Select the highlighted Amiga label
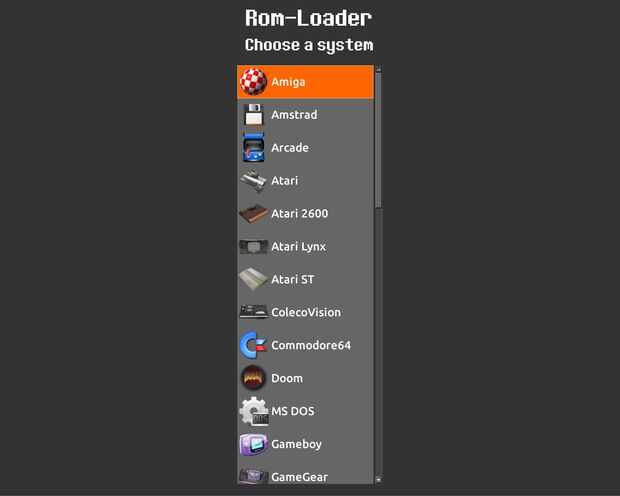Viewport: 620px width, 496px height. 288,82
